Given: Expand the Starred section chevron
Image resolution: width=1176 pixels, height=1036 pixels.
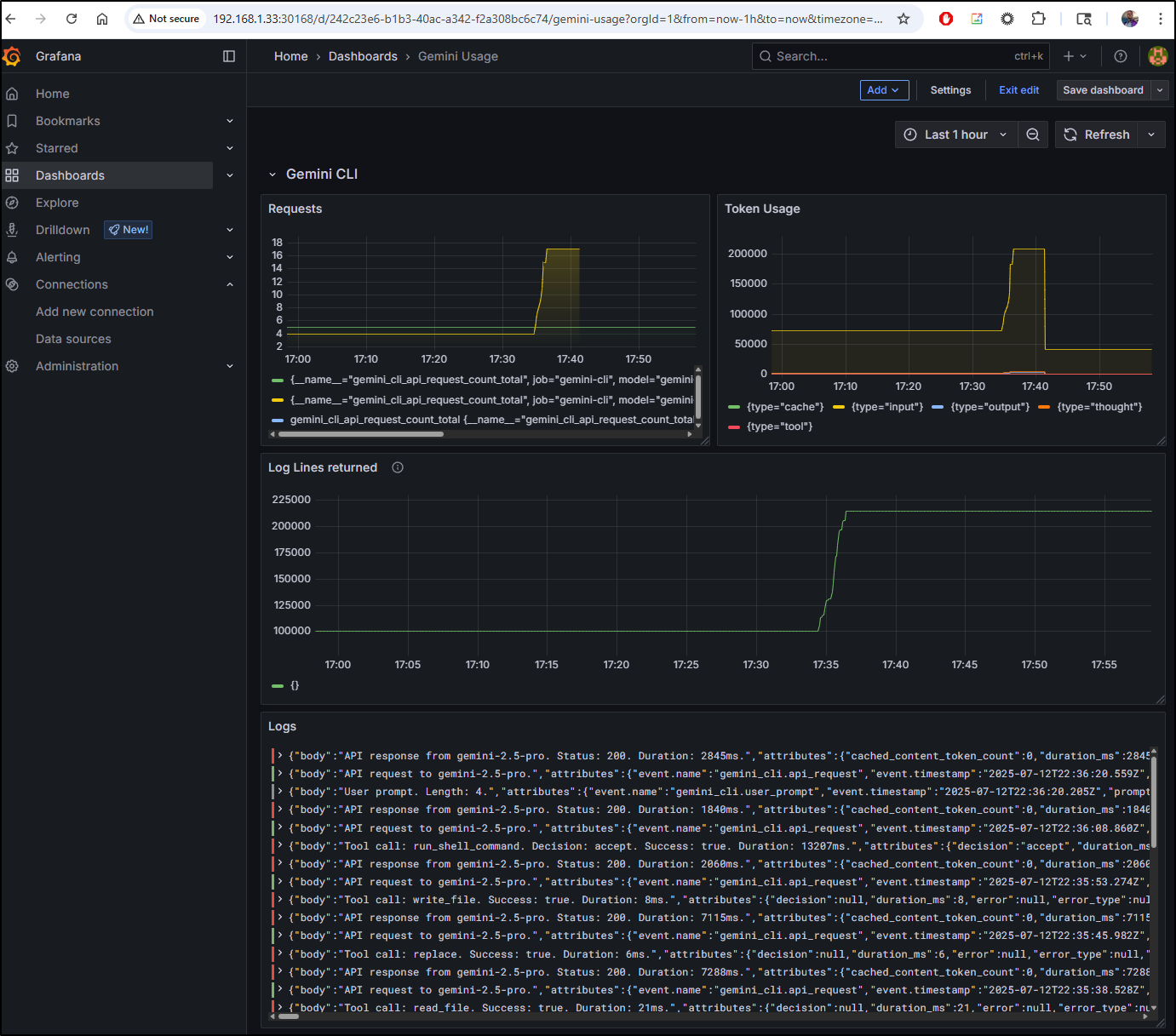Looking at the screenshot, I should point(230,148).
